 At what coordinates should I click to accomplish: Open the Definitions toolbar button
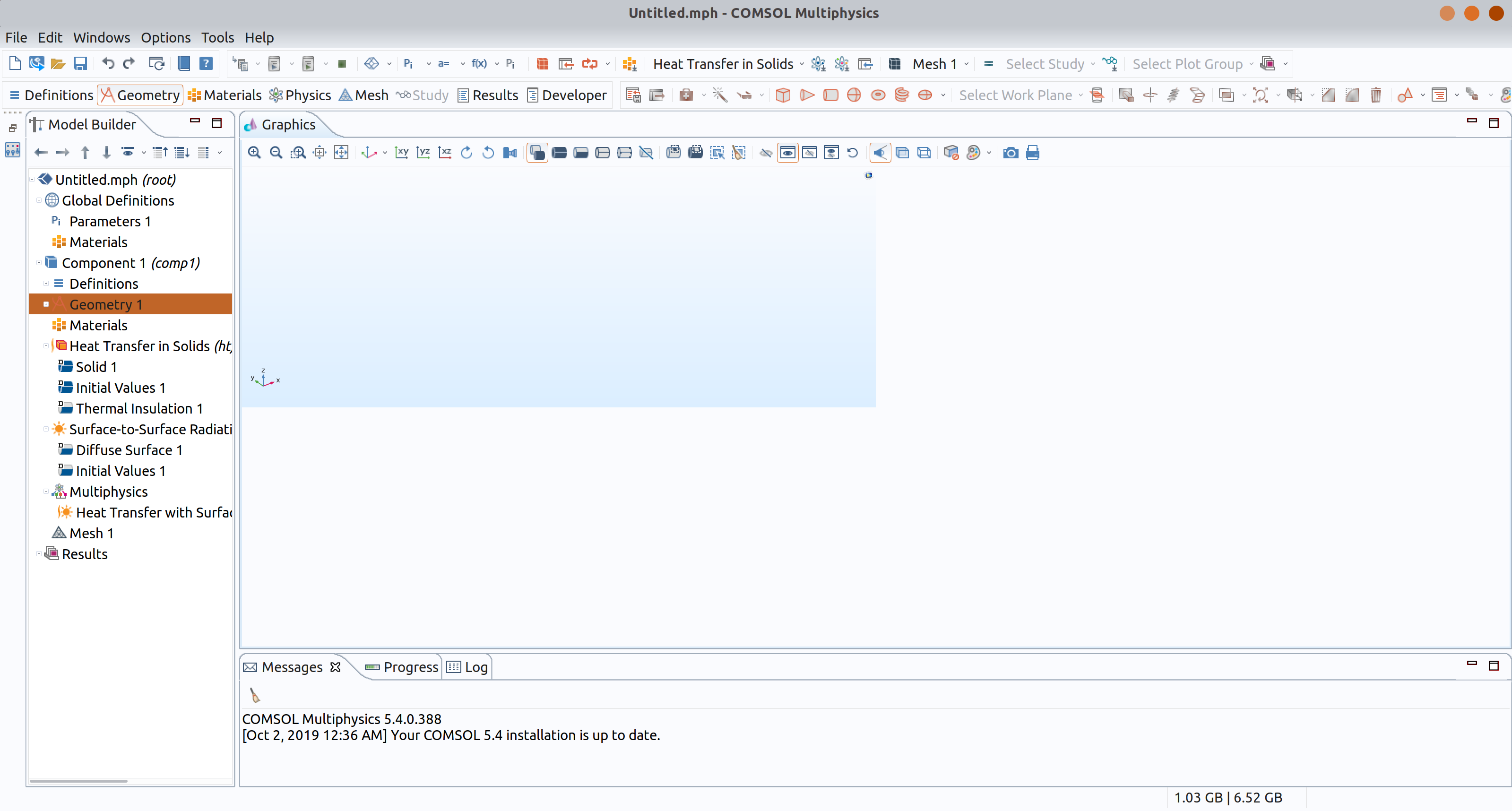pos(51,95)
